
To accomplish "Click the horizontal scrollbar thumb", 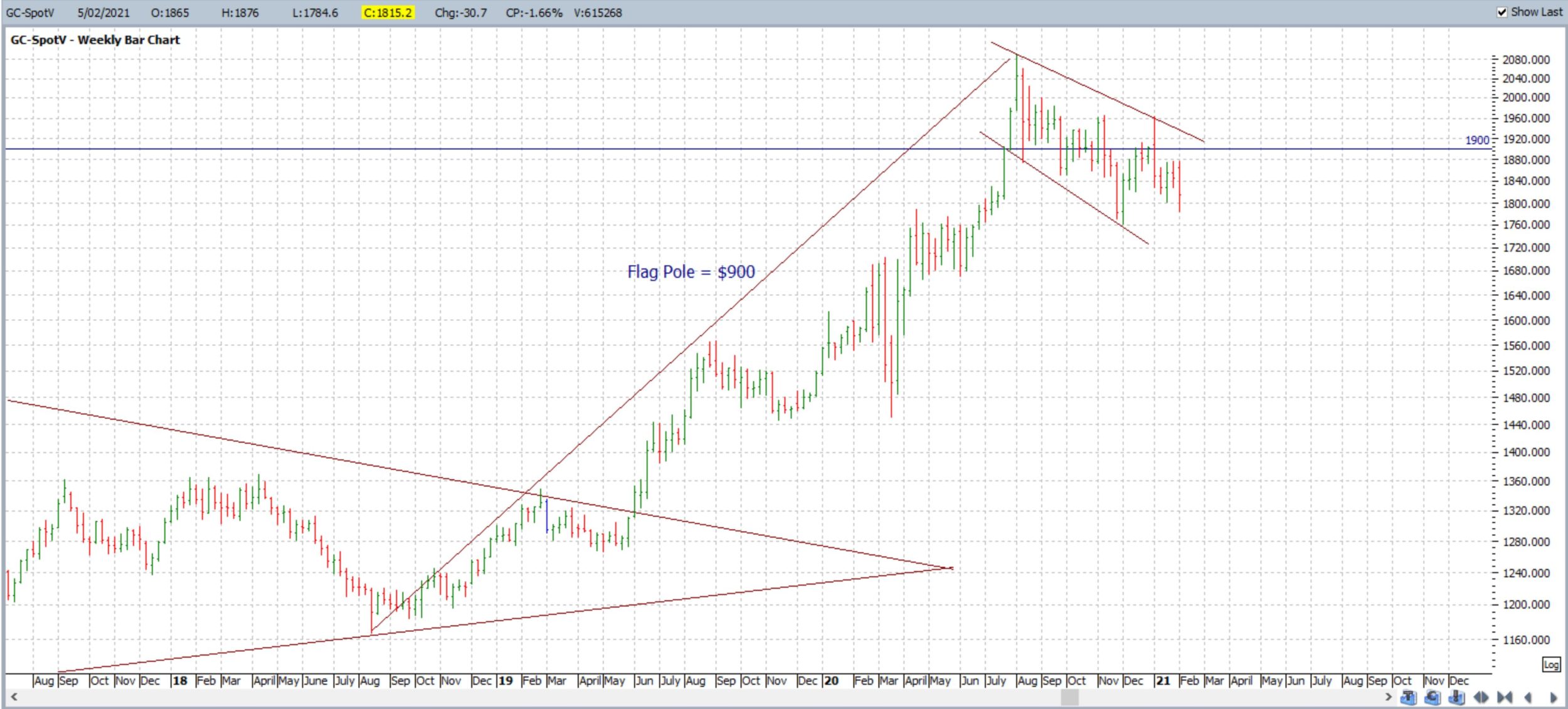I will click(x=1070, y=697).
